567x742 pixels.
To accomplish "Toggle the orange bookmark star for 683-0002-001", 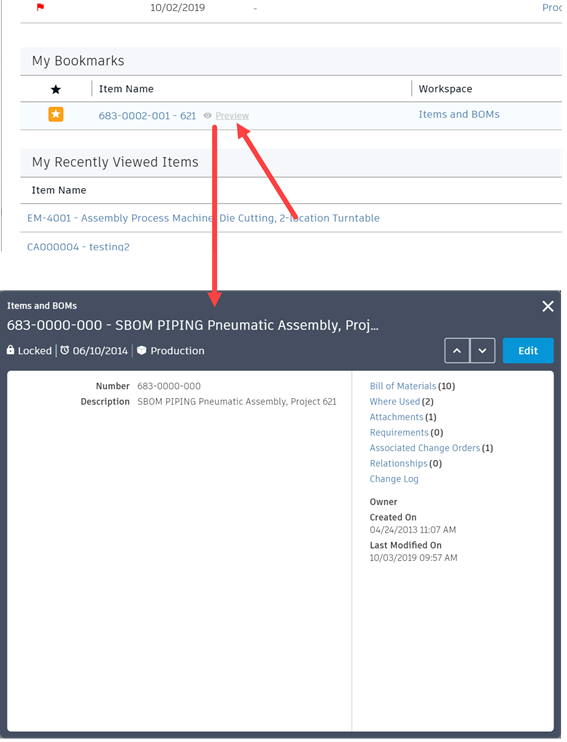I will [56, 115].
